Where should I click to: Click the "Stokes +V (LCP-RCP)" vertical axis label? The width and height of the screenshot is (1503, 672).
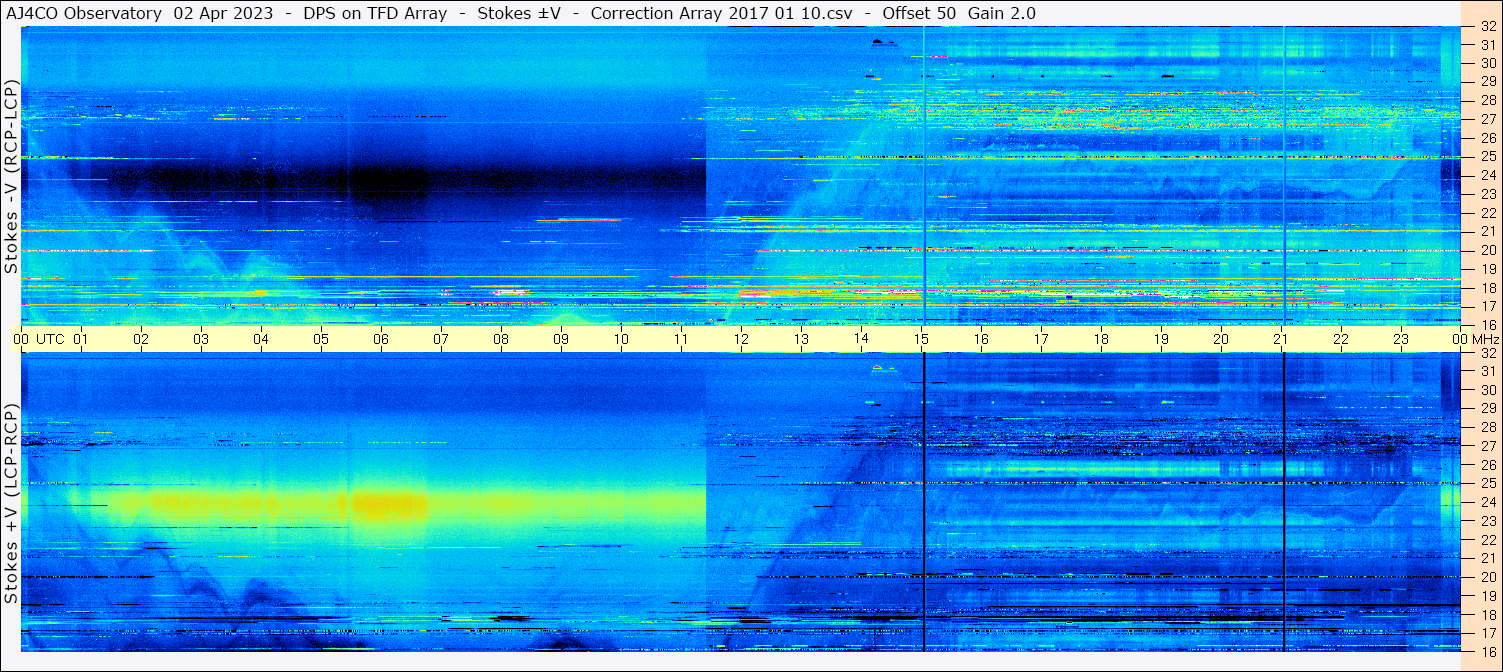[11, 505]
